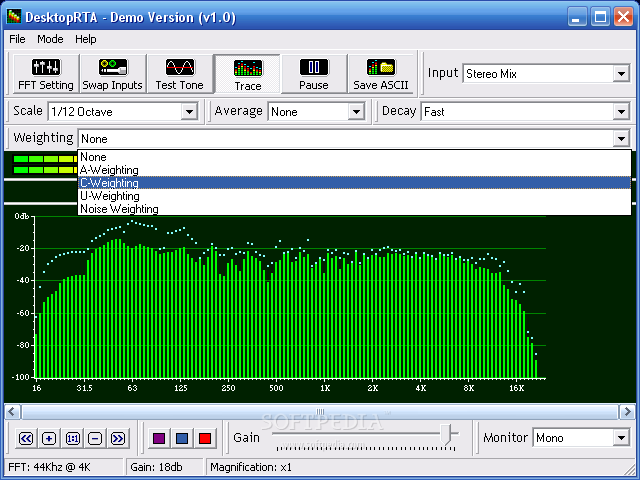Select the red color swatch

click(x=205, y=439)
